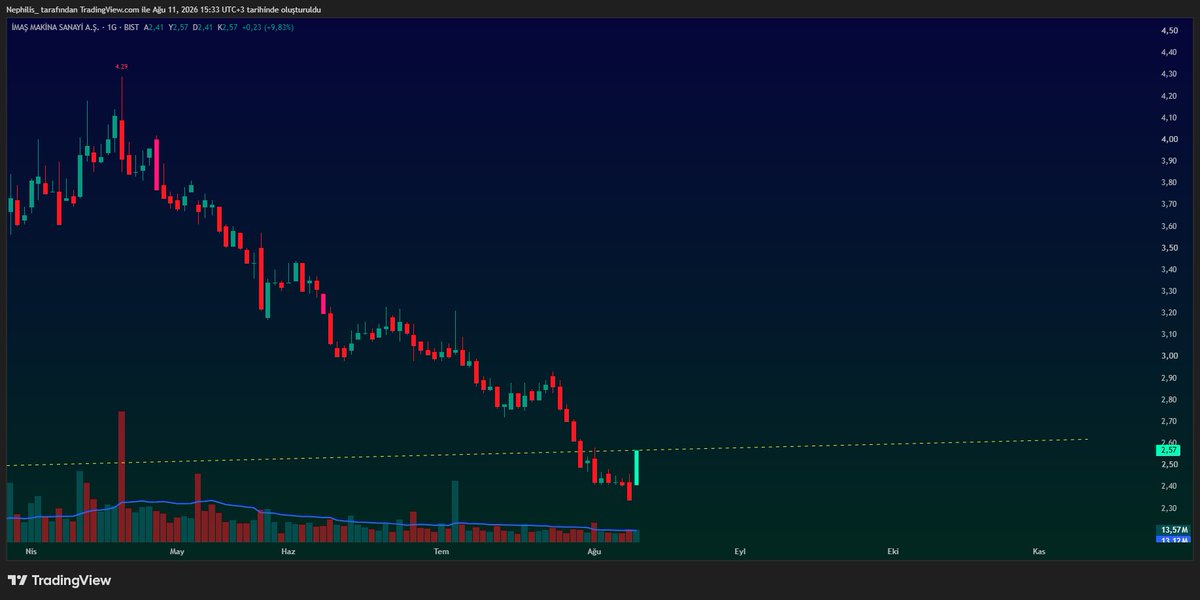Click the 13,57M volume label

click(1172, 529)
